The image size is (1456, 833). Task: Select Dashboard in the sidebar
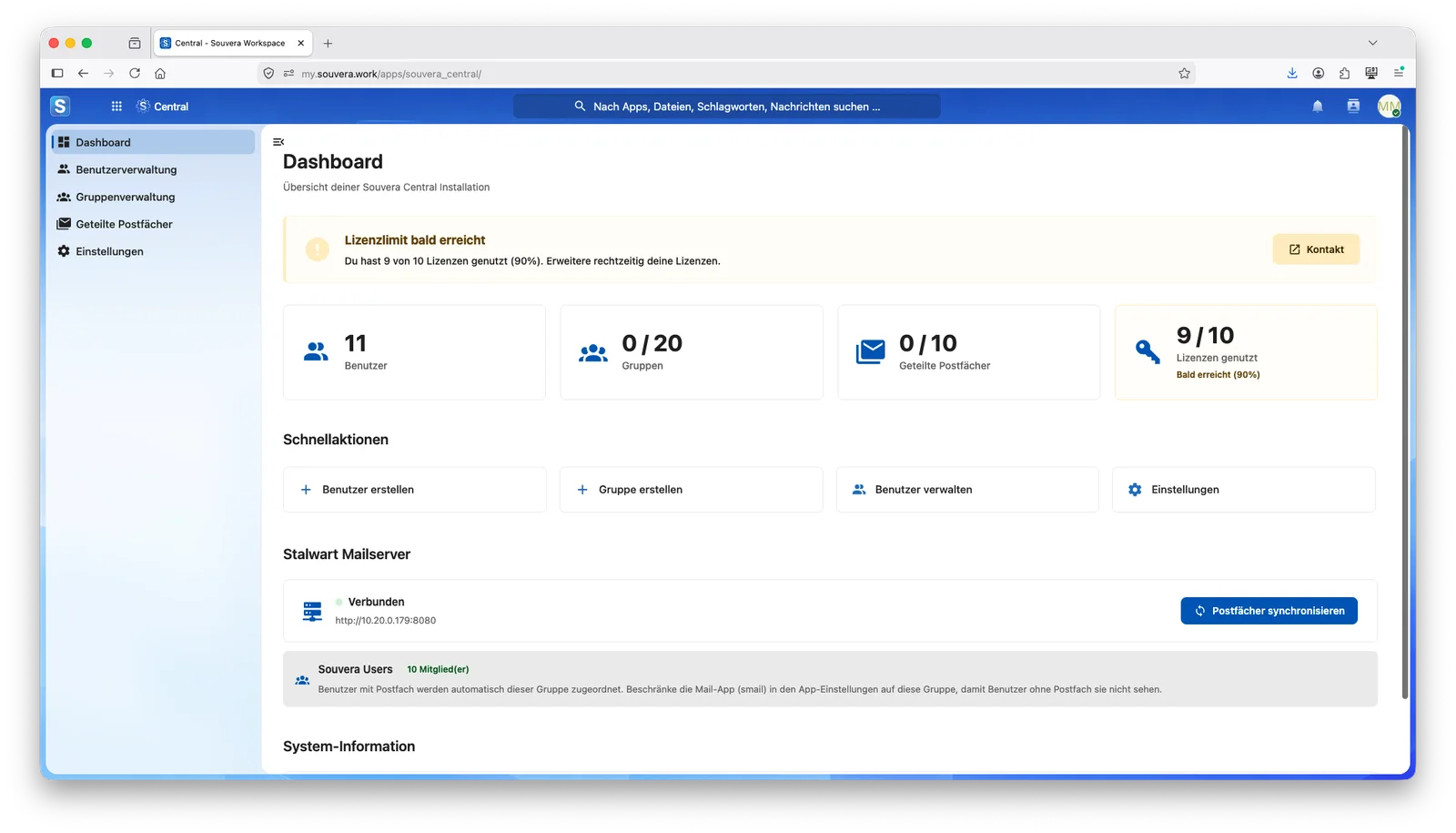(x=153, y=142)
